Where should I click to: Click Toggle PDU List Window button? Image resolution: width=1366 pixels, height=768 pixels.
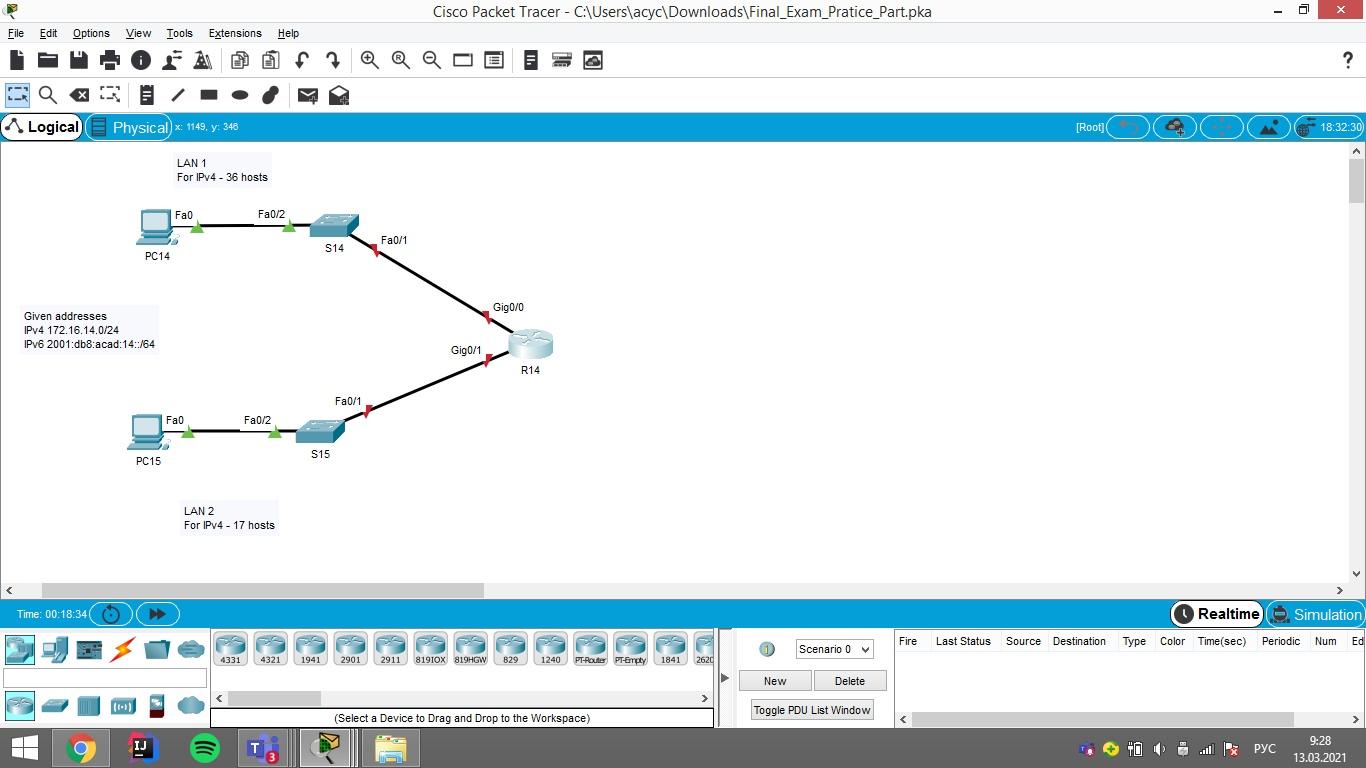pyautogui.click(x=812, y=710)
